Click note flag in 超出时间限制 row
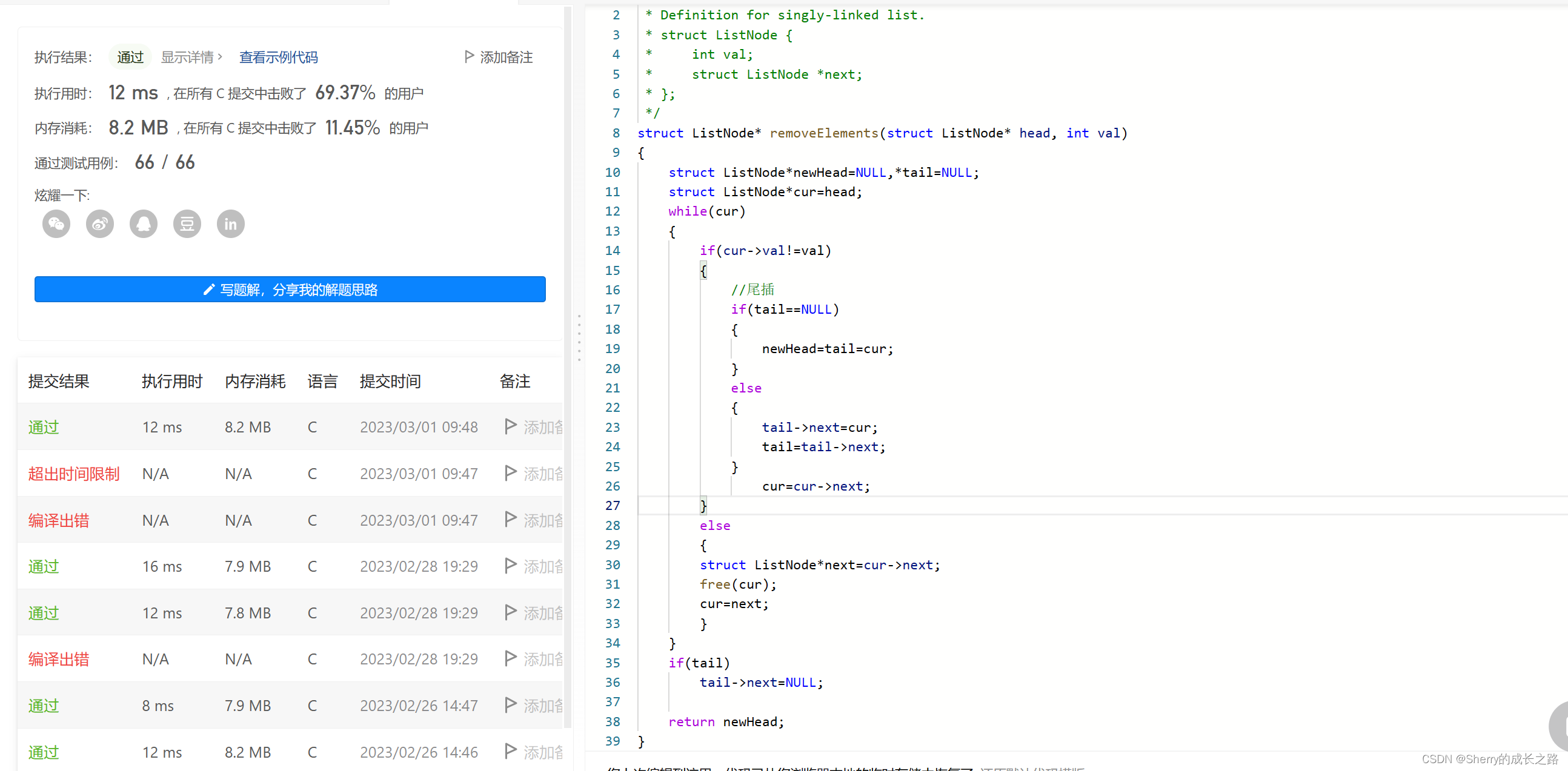Image resolution: width=1568 pixels, height=771 pixels. pos(511,473)
